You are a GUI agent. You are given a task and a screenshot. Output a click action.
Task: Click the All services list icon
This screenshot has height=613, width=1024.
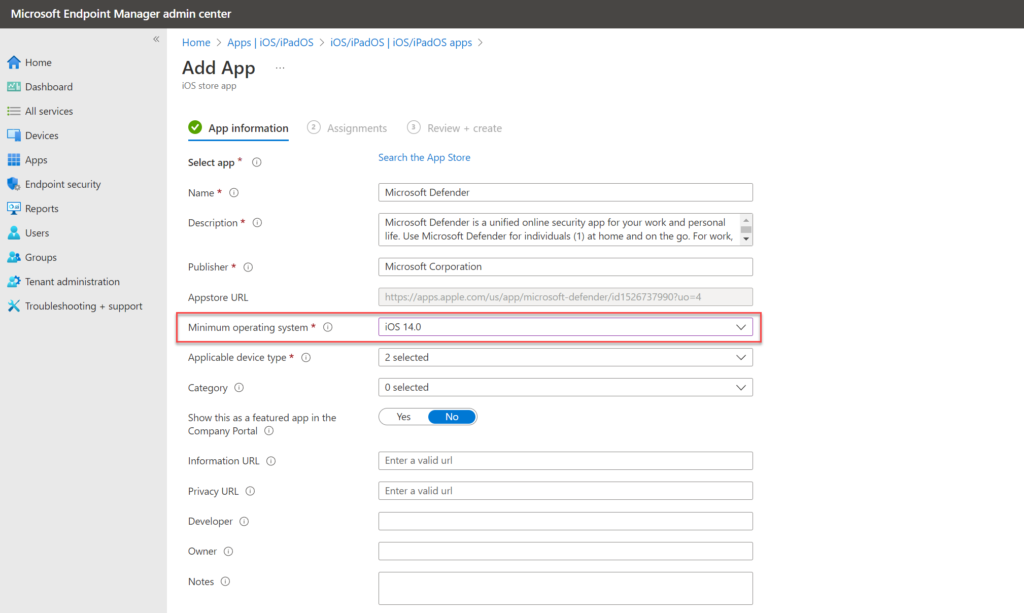pos(14,111)
